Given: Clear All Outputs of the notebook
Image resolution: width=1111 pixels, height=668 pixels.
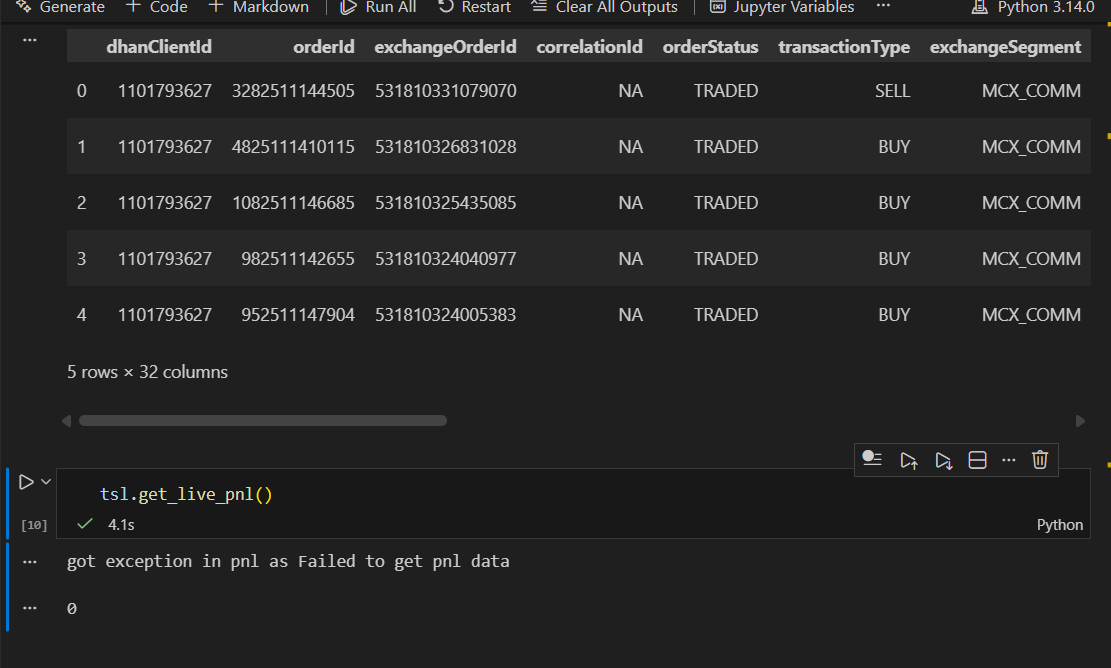Looking at the screenshot, I should click(x=604, y=7).
